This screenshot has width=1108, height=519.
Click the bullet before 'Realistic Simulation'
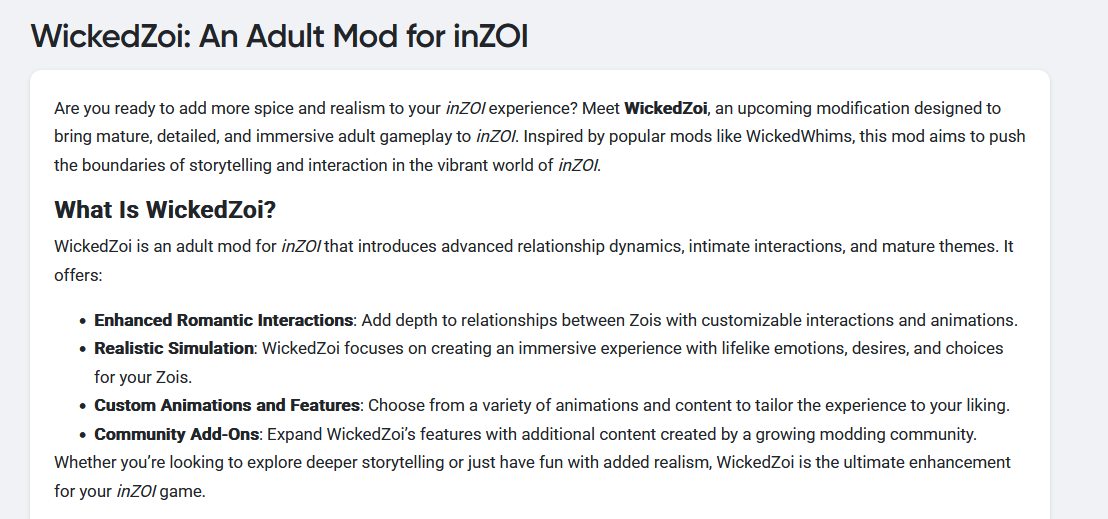coord(83,349)
